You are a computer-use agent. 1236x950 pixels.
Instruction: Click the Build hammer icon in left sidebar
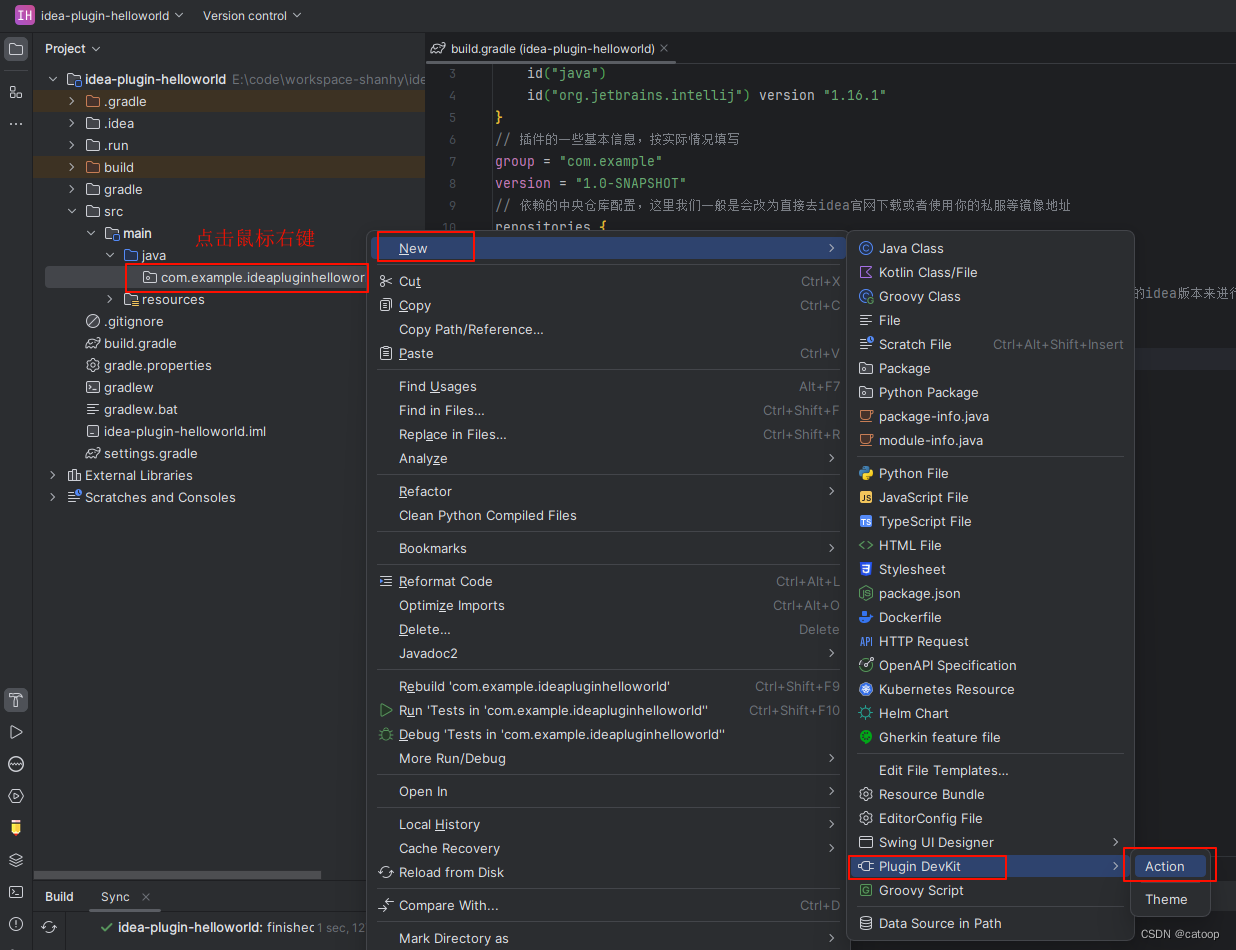pyautogui.click(x=16, y=699)
